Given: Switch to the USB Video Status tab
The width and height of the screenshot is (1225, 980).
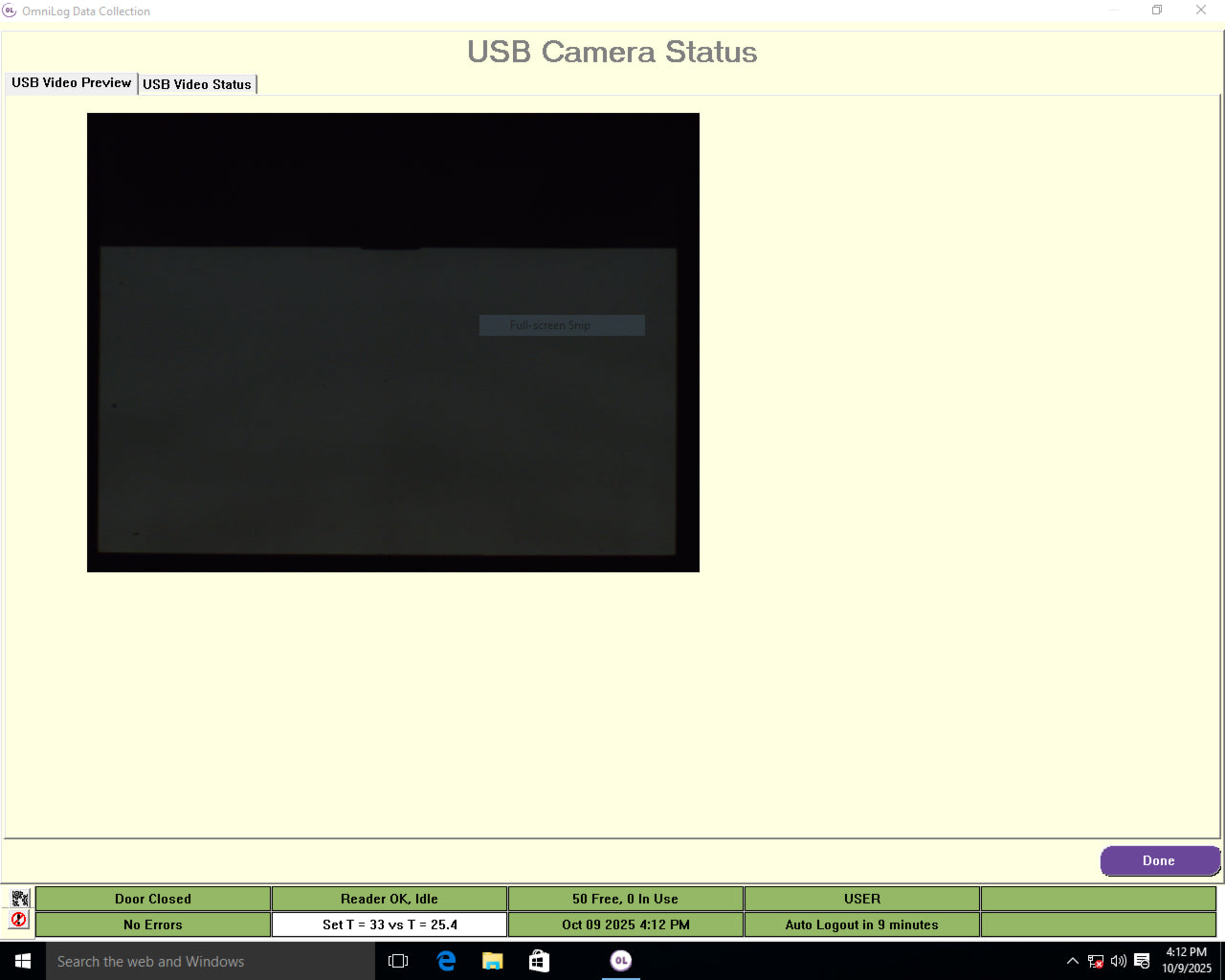Looking at the screenshot, I should [x=197, y=84].
